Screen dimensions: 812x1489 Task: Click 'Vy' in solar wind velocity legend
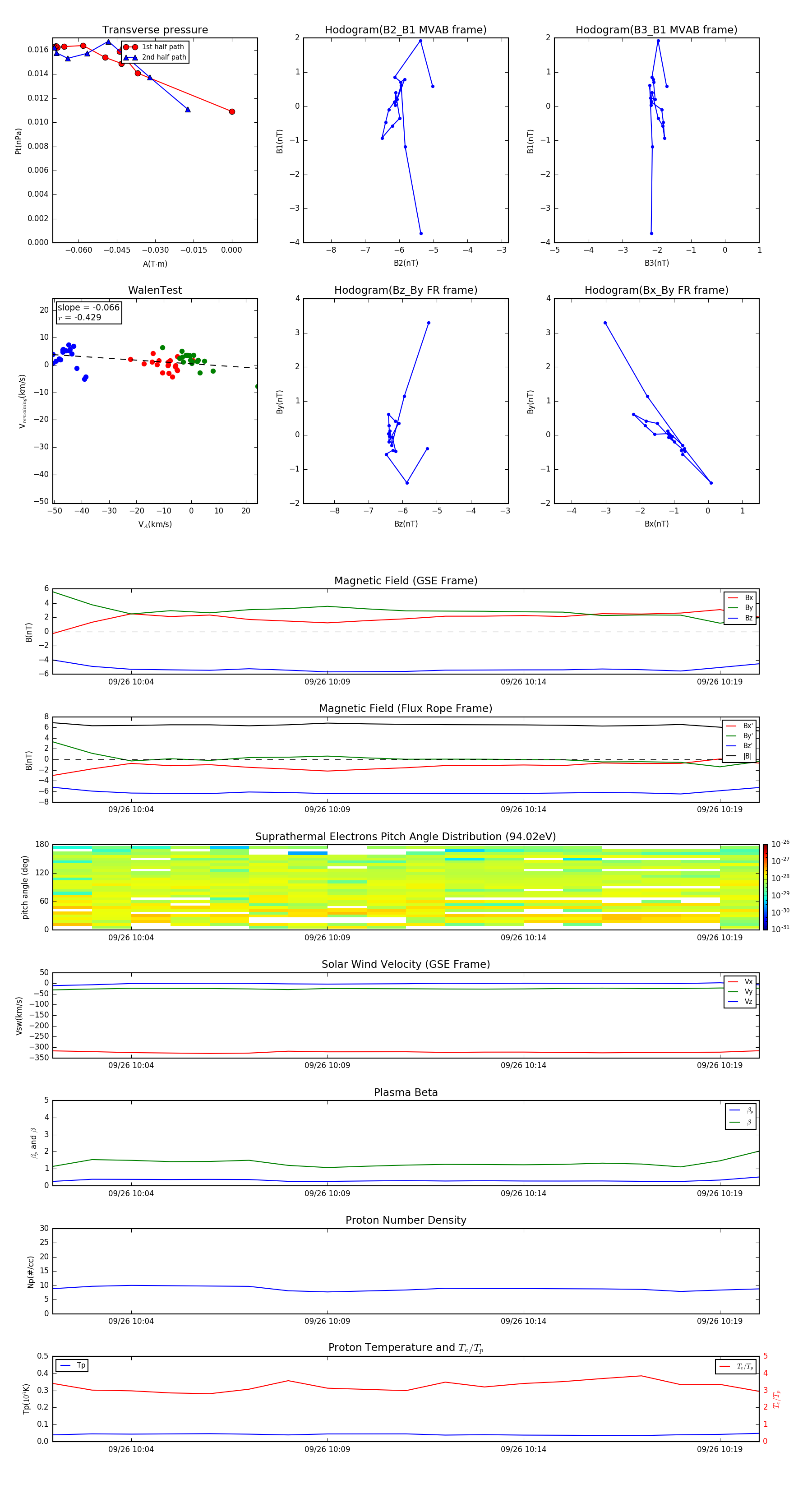740,992
